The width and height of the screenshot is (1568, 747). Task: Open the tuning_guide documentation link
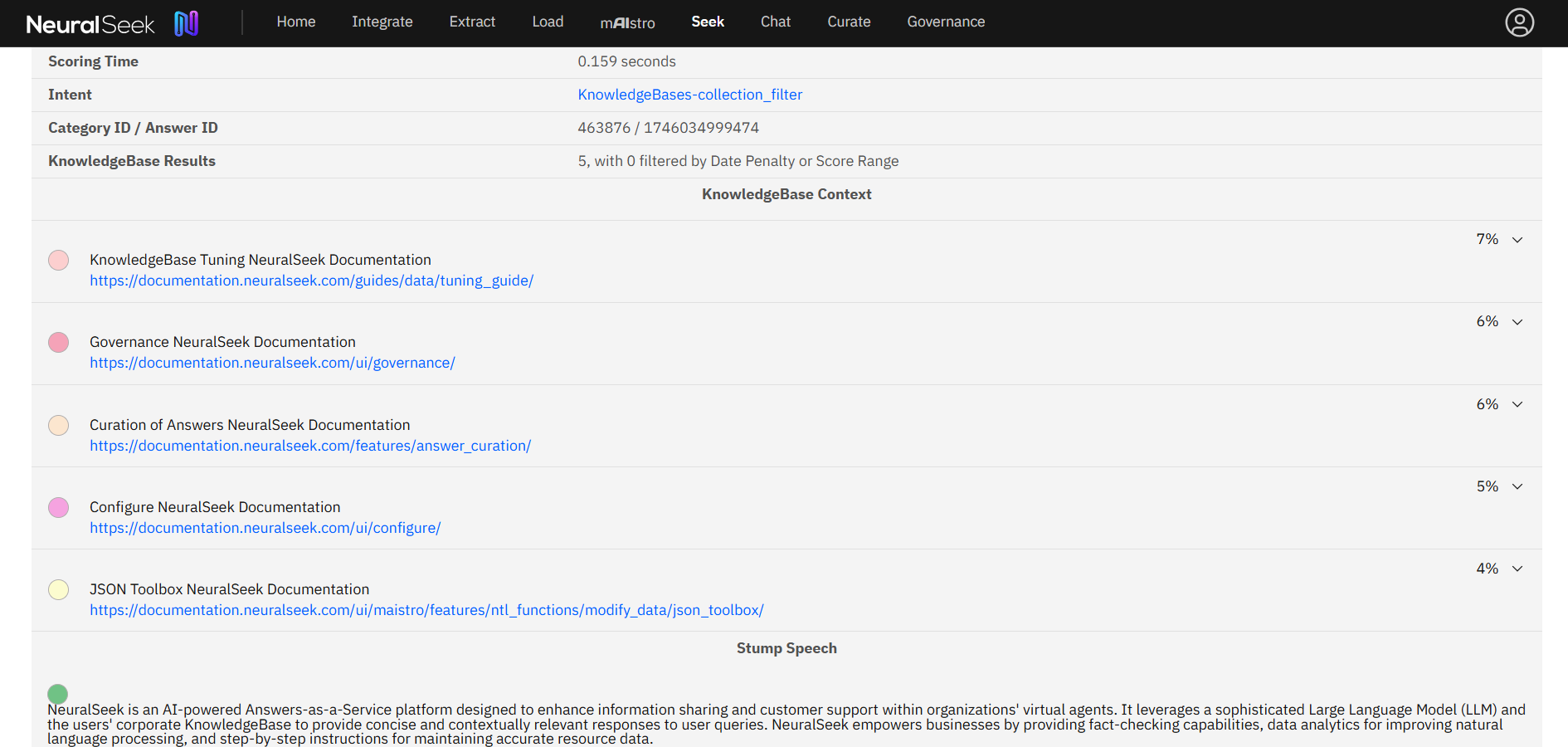pos(312,281)
